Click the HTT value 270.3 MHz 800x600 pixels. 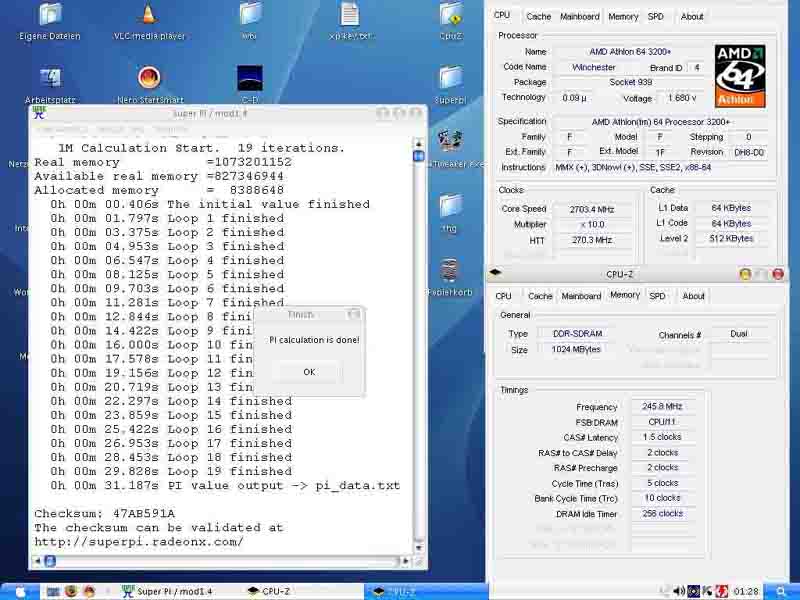(592, 240)
